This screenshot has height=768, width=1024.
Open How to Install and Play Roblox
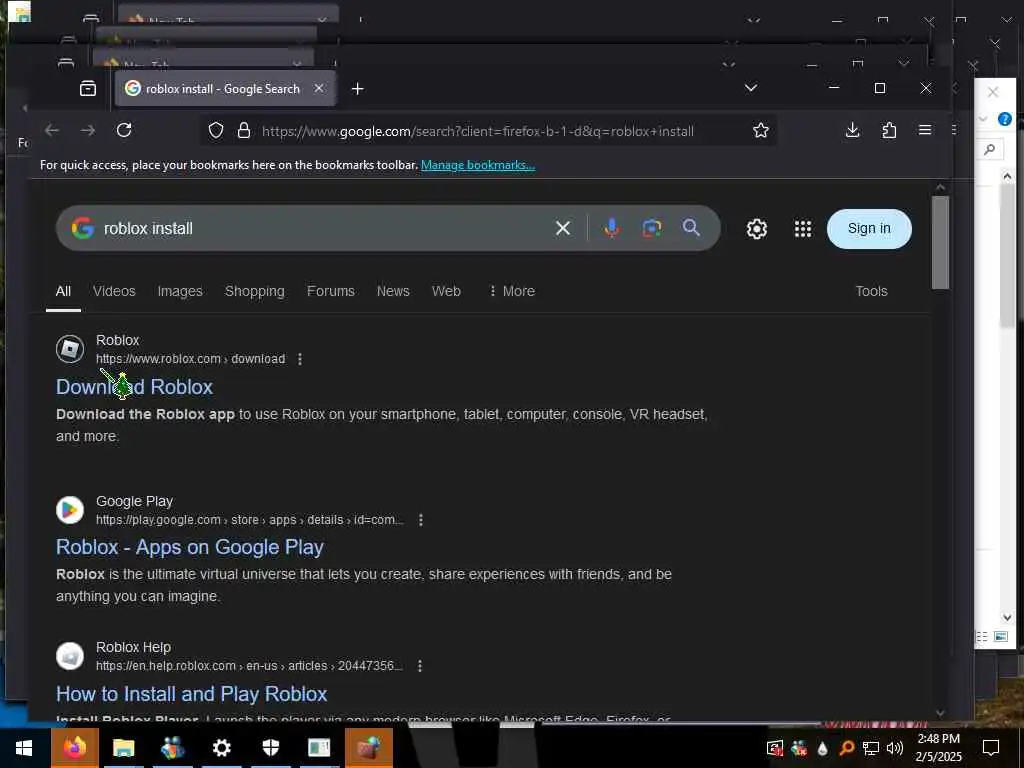pyautogui.click(x=191, y=694)
